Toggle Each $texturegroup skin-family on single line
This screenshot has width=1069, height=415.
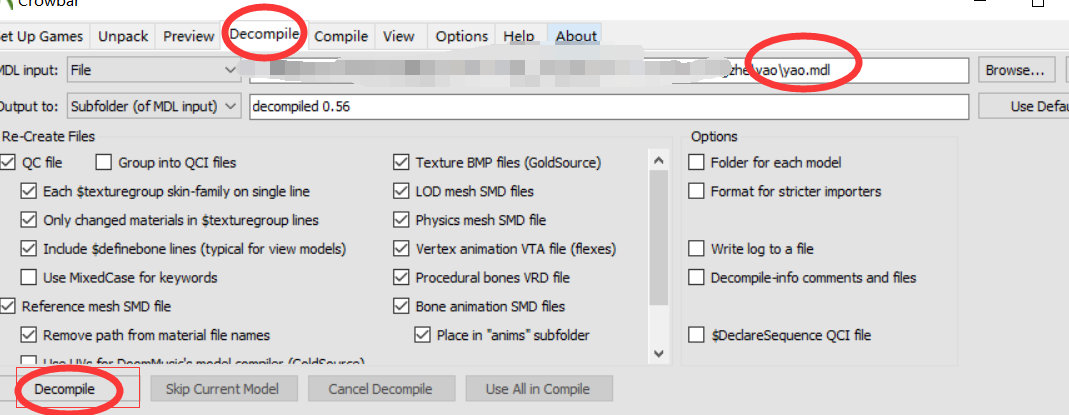pos(29,191)
